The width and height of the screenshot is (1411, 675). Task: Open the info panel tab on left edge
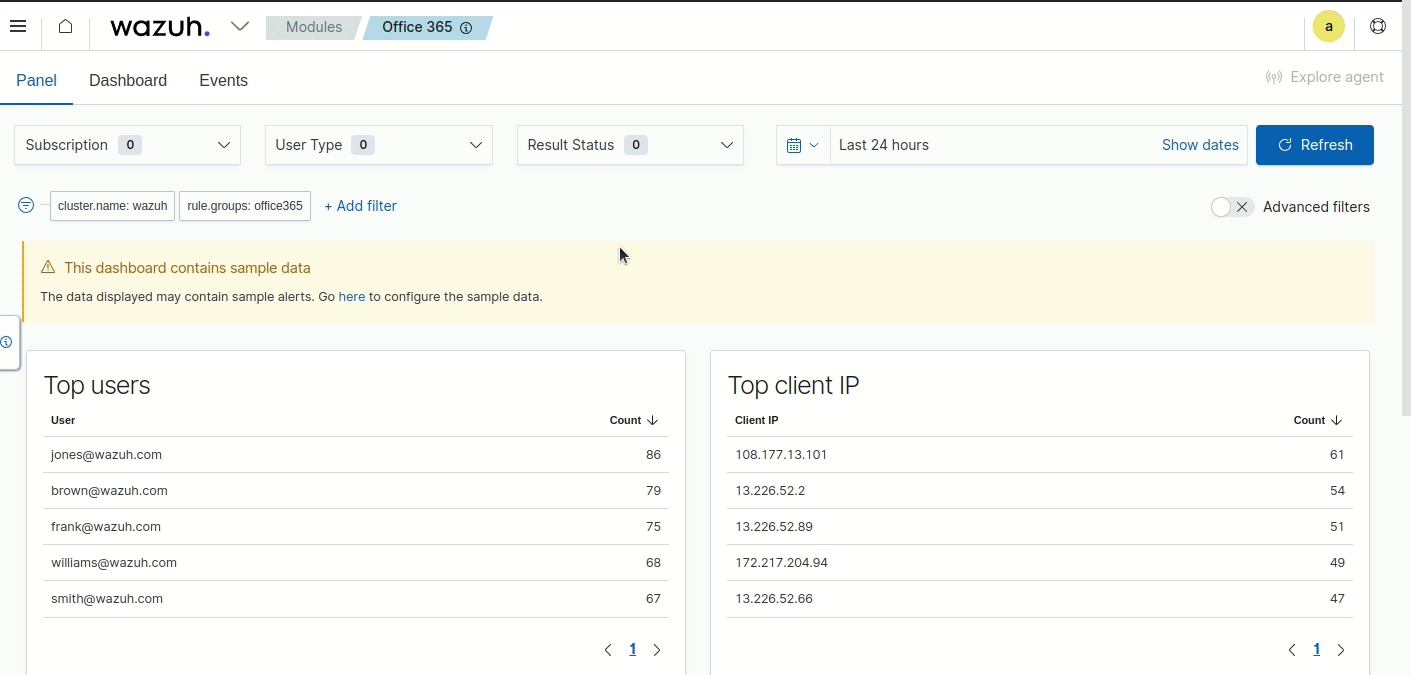(x=8, y=343)
